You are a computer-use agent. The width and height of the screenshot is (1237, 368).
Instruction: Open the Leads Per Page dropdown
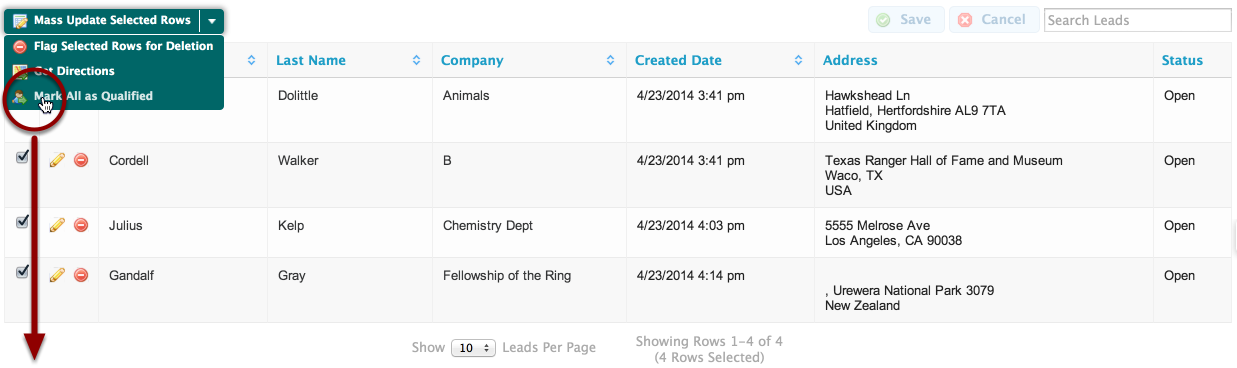pos(474,348)
